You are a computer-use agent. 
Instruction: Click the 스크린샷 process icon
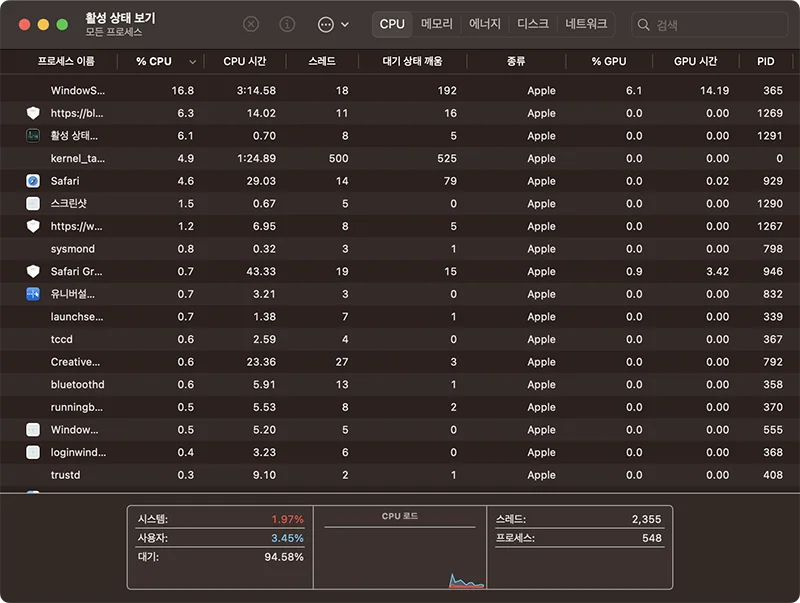(33, 204)
